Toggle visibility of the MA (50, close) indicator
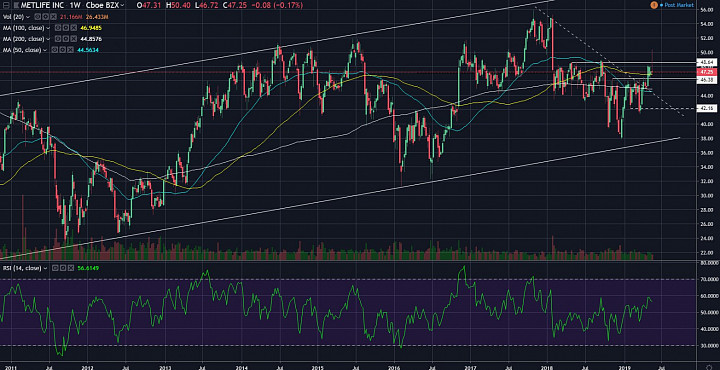720x370 pixels. pyautogui.click(x=55, y=50)
